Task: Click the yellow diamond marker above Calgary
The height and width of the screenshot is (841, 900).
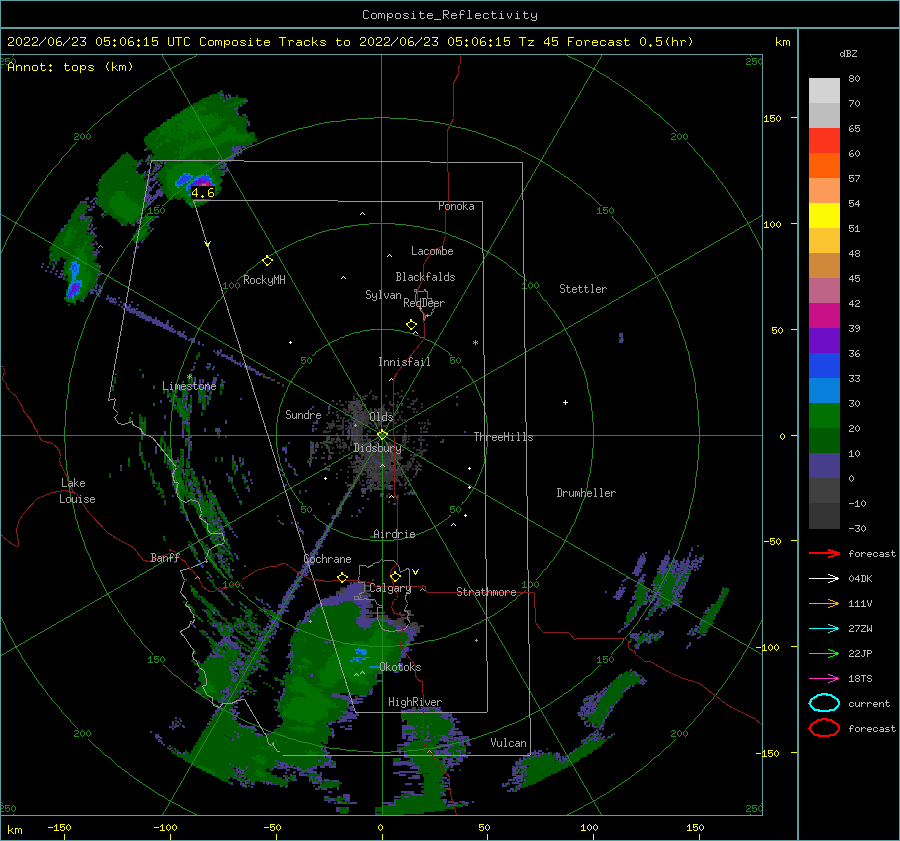Action: pyautogui.click(x=395, y=576)
